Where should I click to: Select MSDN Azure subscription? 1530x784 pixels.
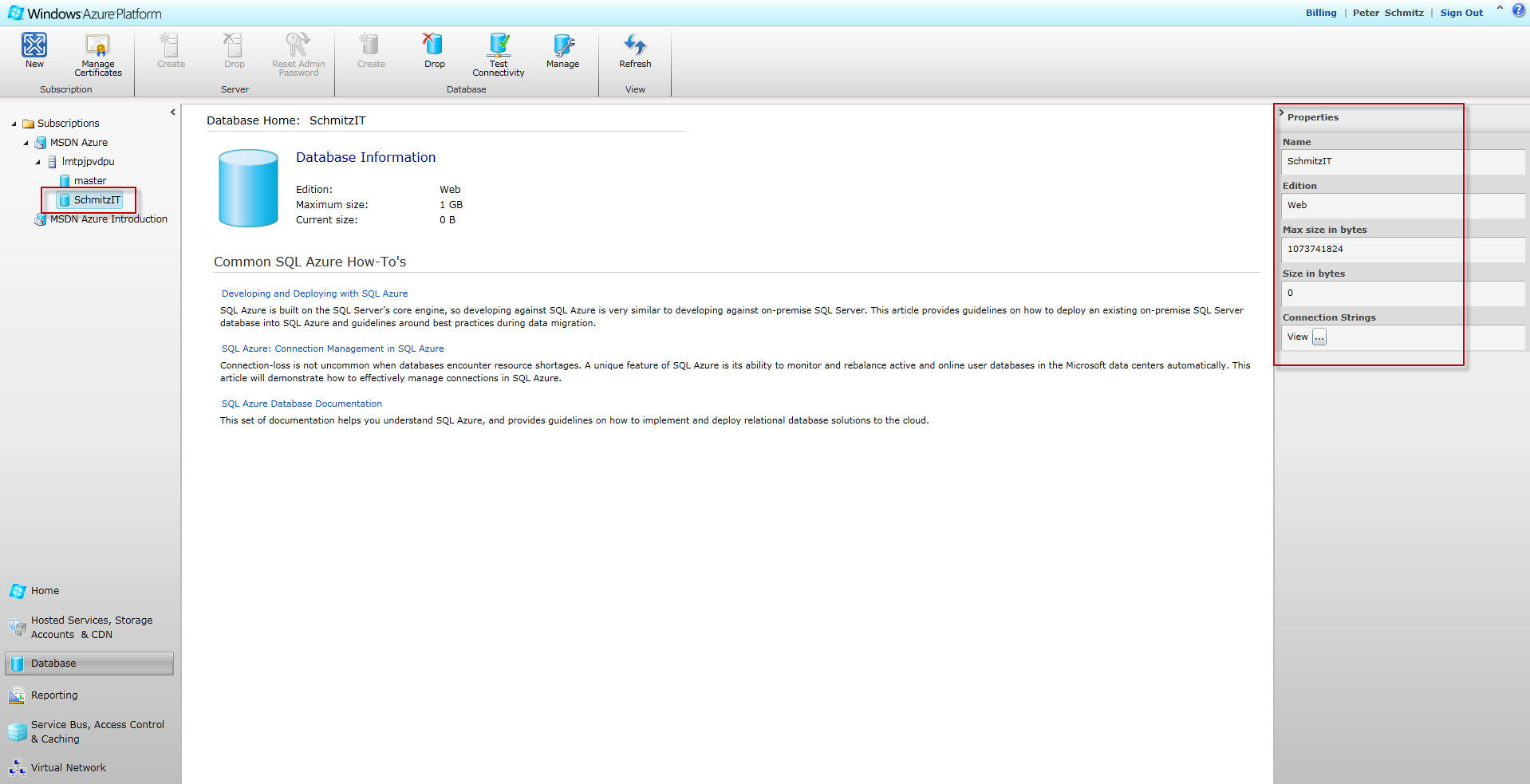72,143
